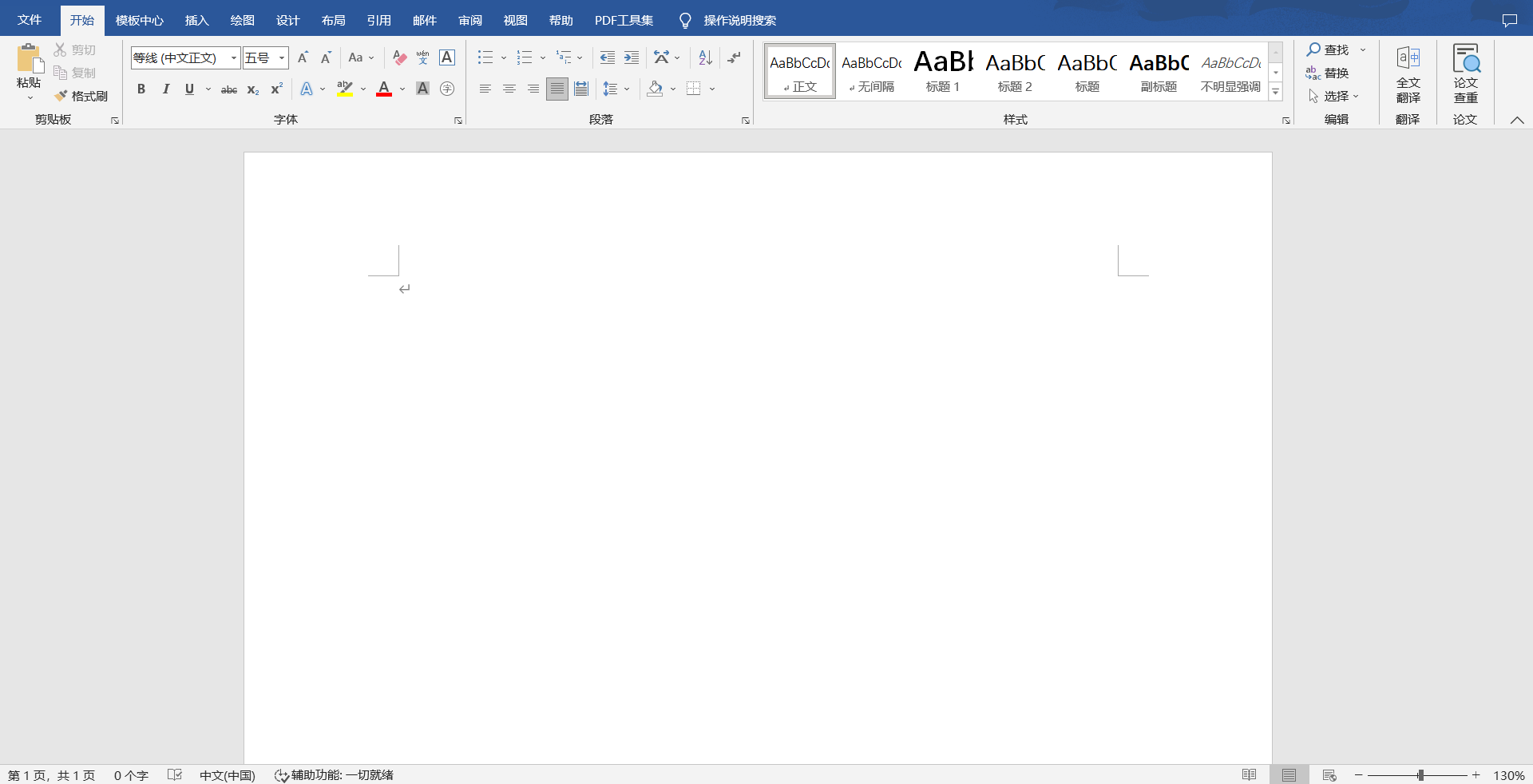Toggle Subscript formatting
Viewport: 1533px width, 784px height.
(253, 89)
